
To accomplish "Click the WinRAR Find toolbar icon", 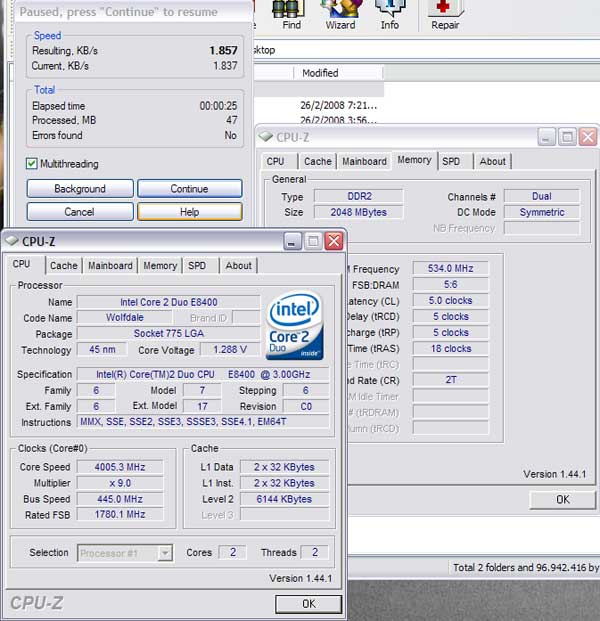I will 291,14.
